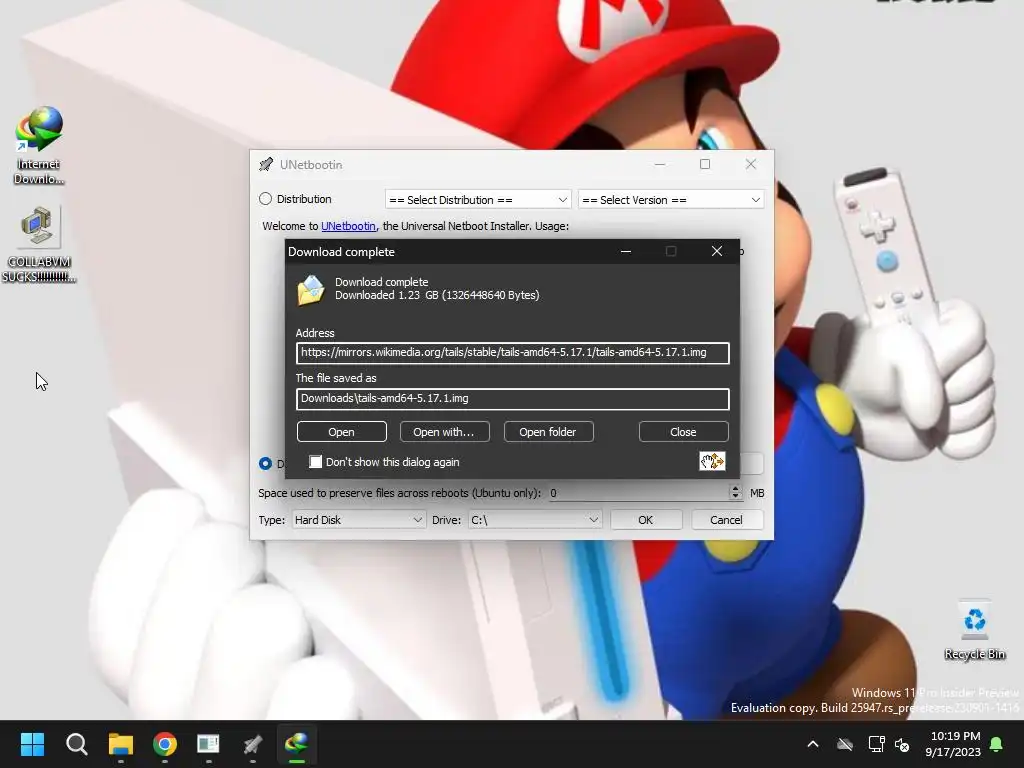Screen dimensions: 1024x768
Task: Maximize the UNetbootin window
Action: (705, 165)
